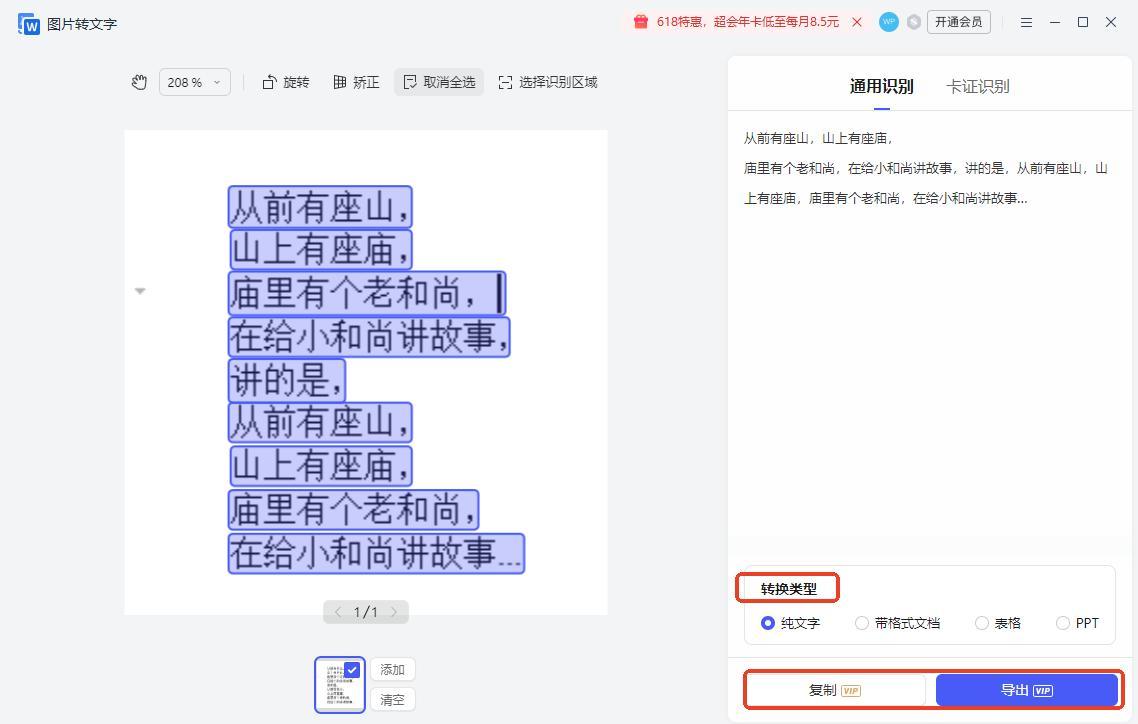1138x724 pixels.
Task: Select the 纯文字 radio option
Action: coord(768,623)
